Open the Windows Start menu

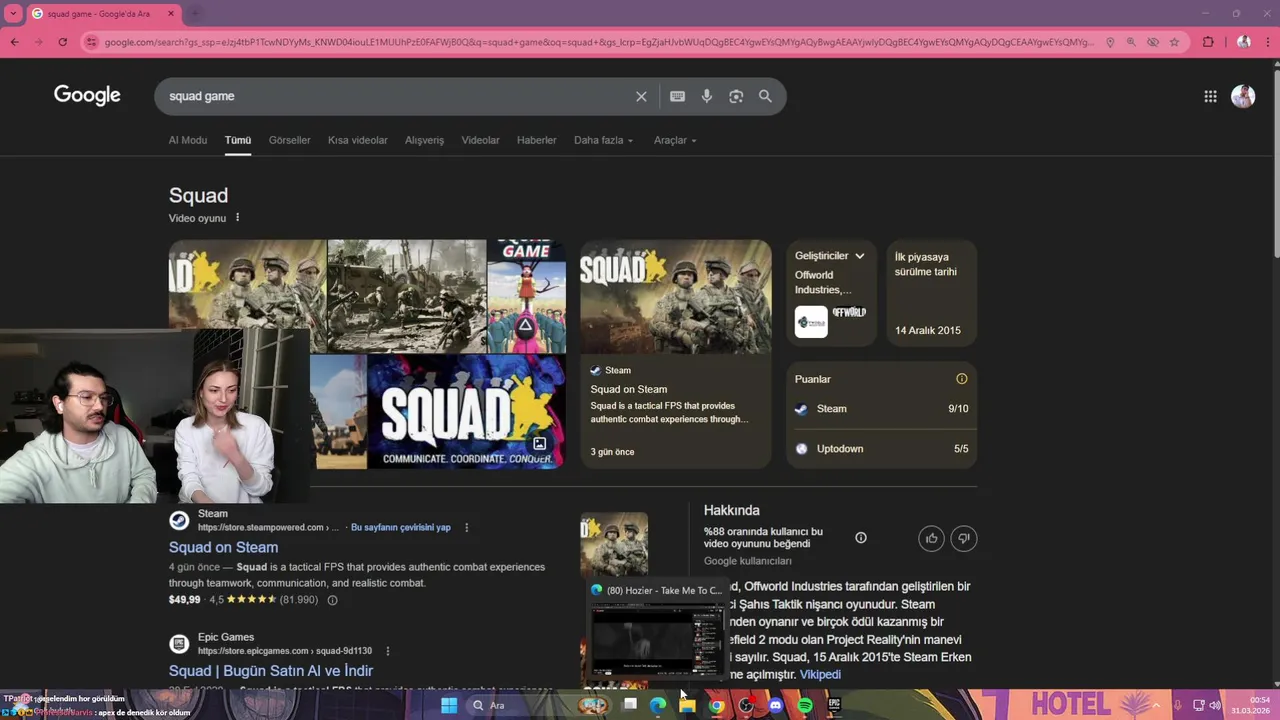[x=449, y=706]
